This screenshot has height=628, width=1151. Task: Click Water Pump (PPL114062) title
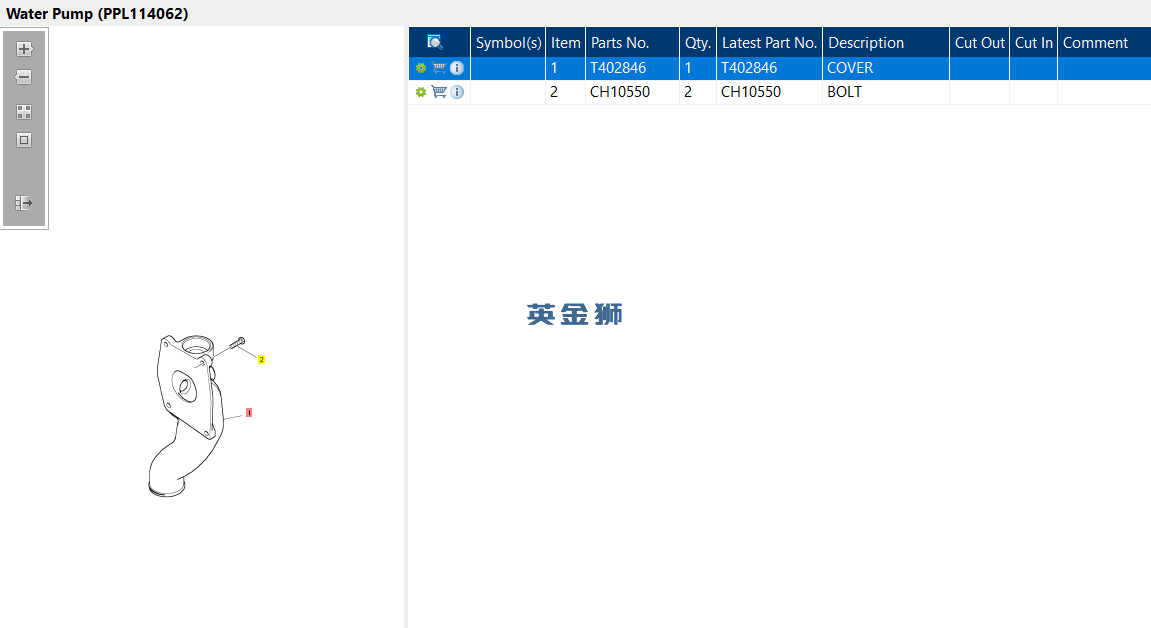[x=97, y=14]
